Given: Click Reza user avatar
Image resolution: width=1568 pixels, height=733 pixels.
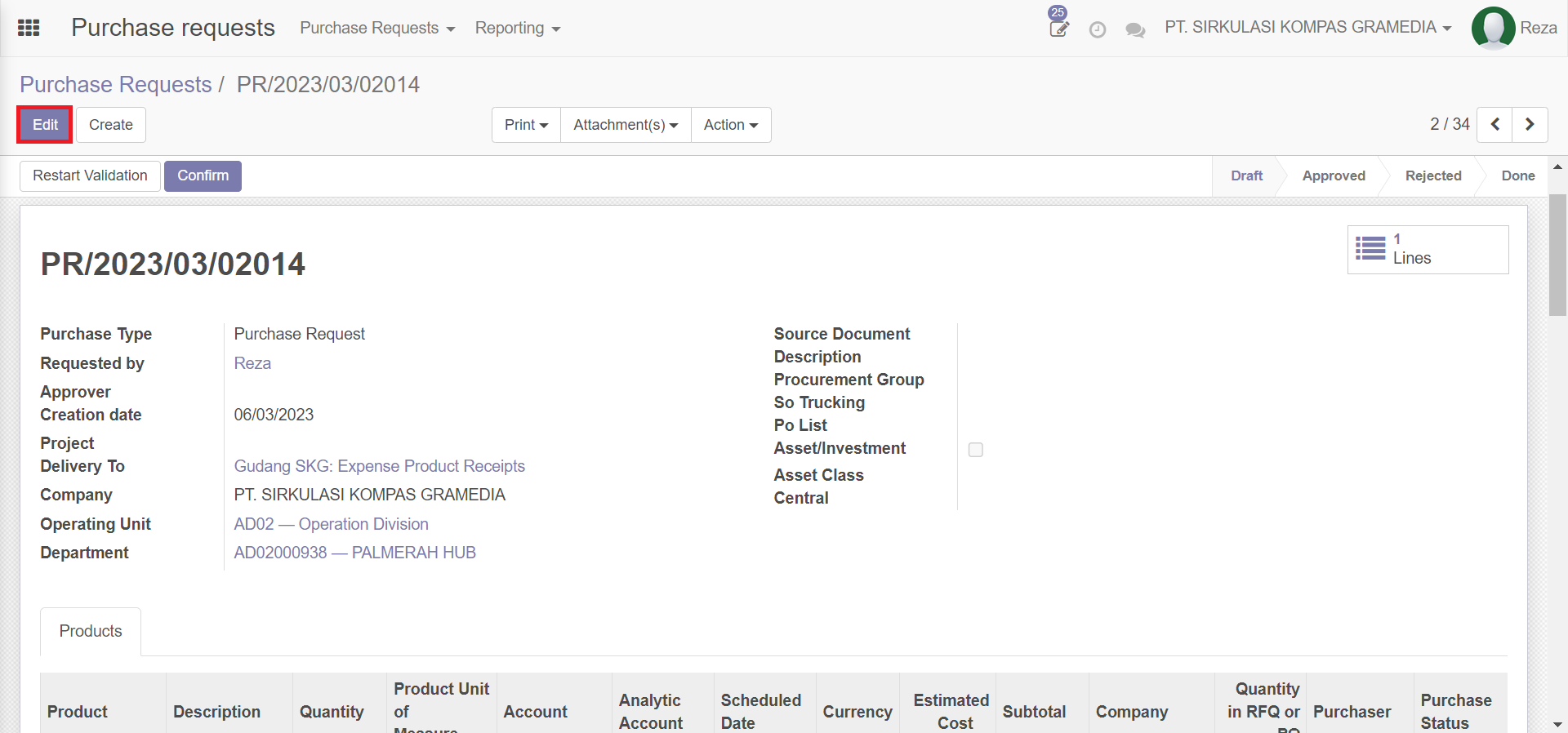Looking at the screenshot, I should (1493, 28).
